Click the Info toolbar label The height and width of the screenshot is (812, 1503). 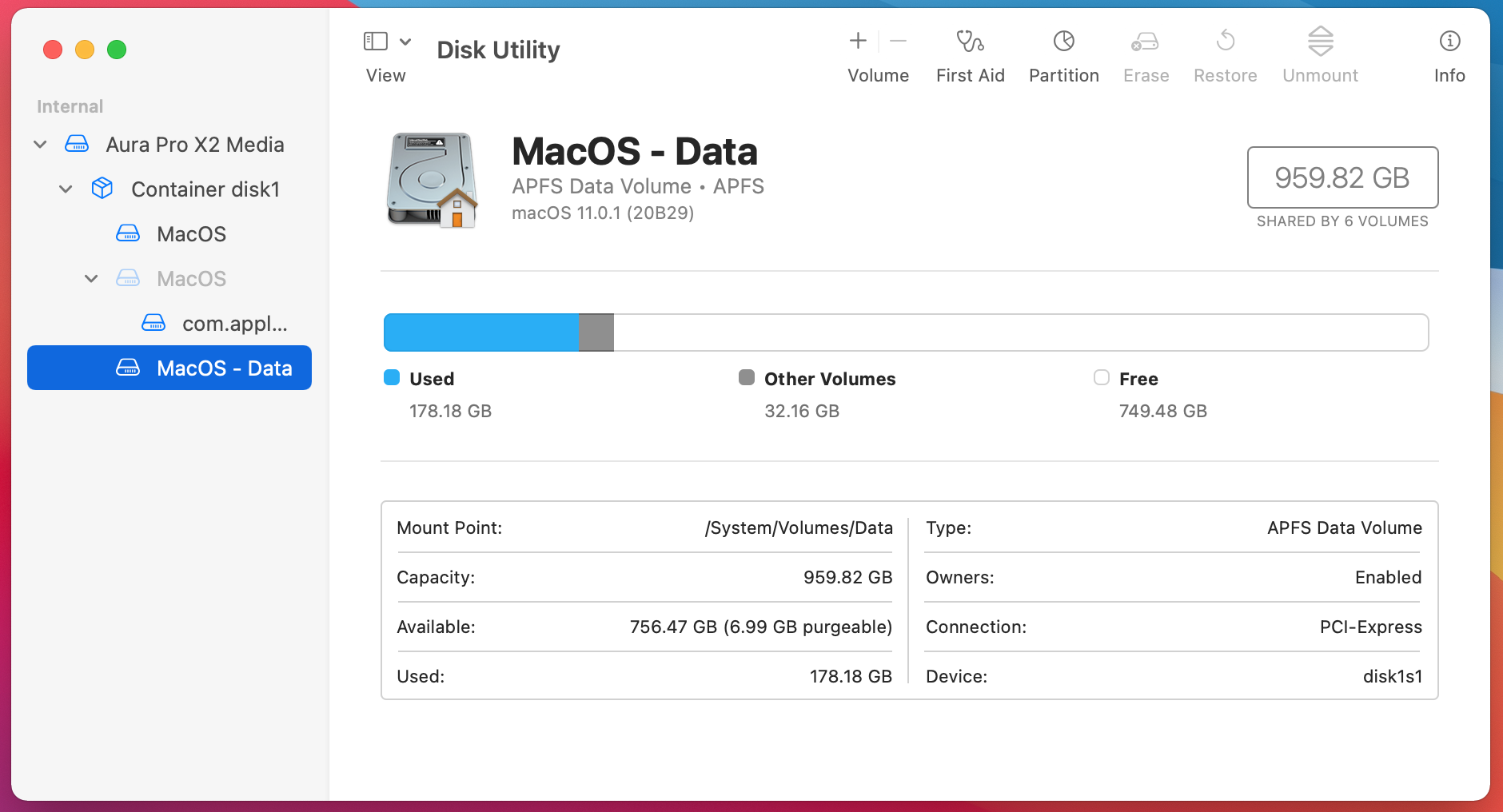pyautogui.click(x=1449, y=75)
